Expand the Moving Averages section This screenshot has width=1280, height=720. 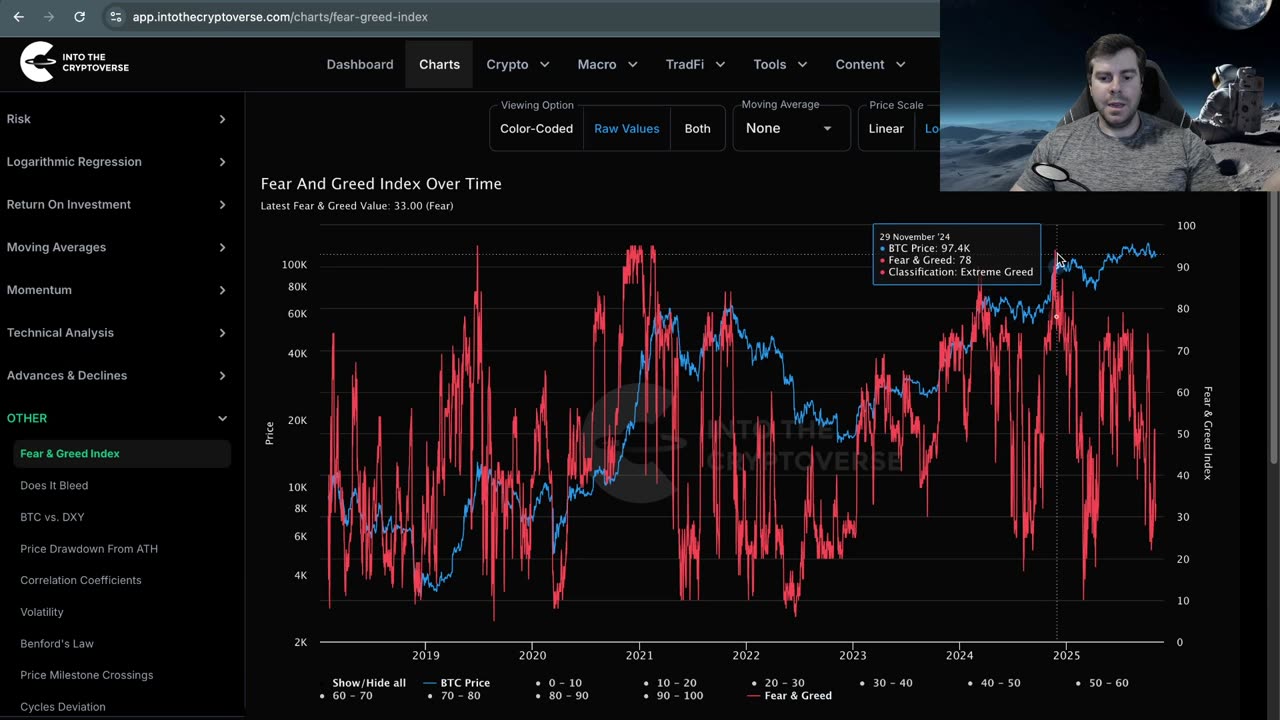pos(117,247)
